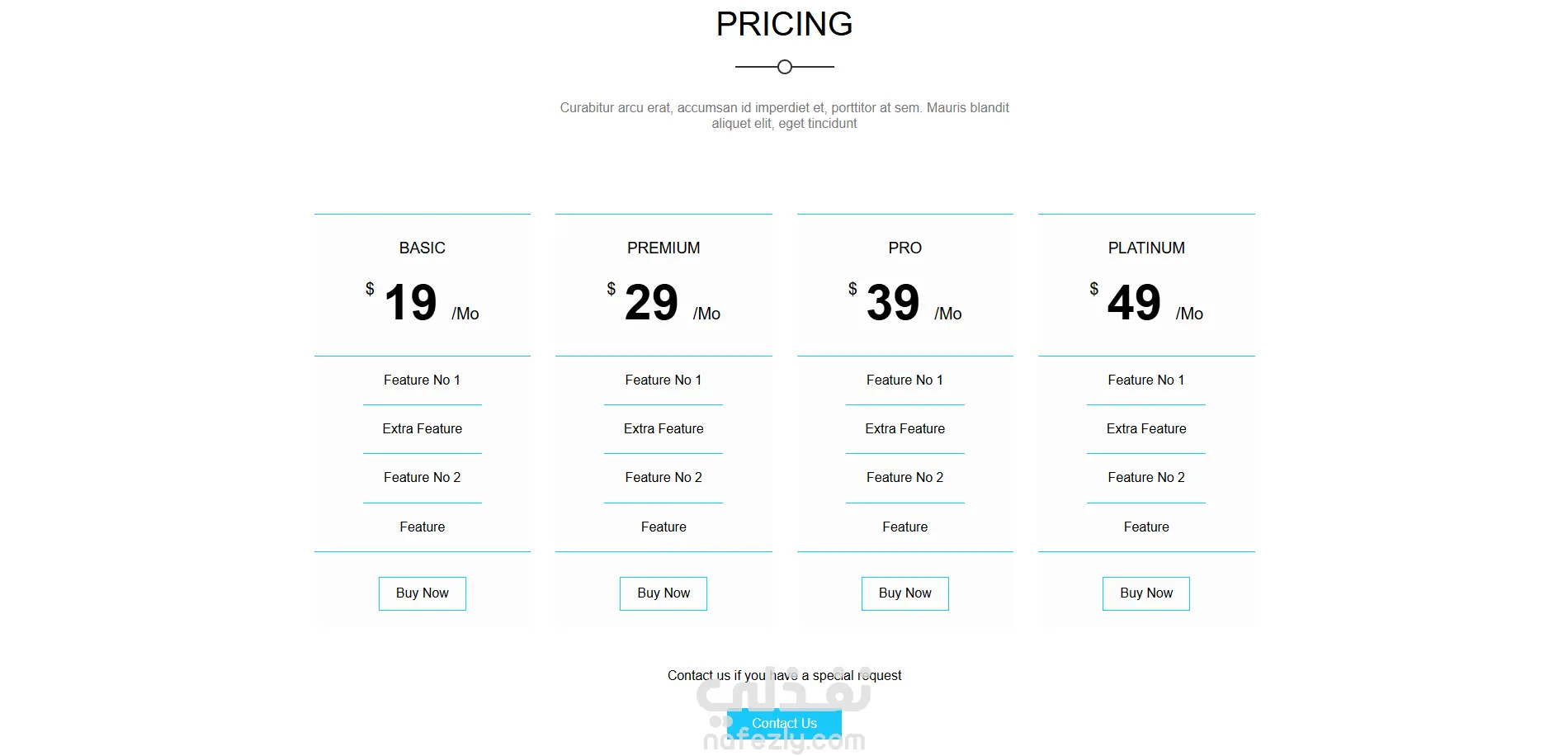This screenshot has height=756, width=1568.
Task: Choose Buy Now for the Platinum plan
Action: pos(1146,593)
